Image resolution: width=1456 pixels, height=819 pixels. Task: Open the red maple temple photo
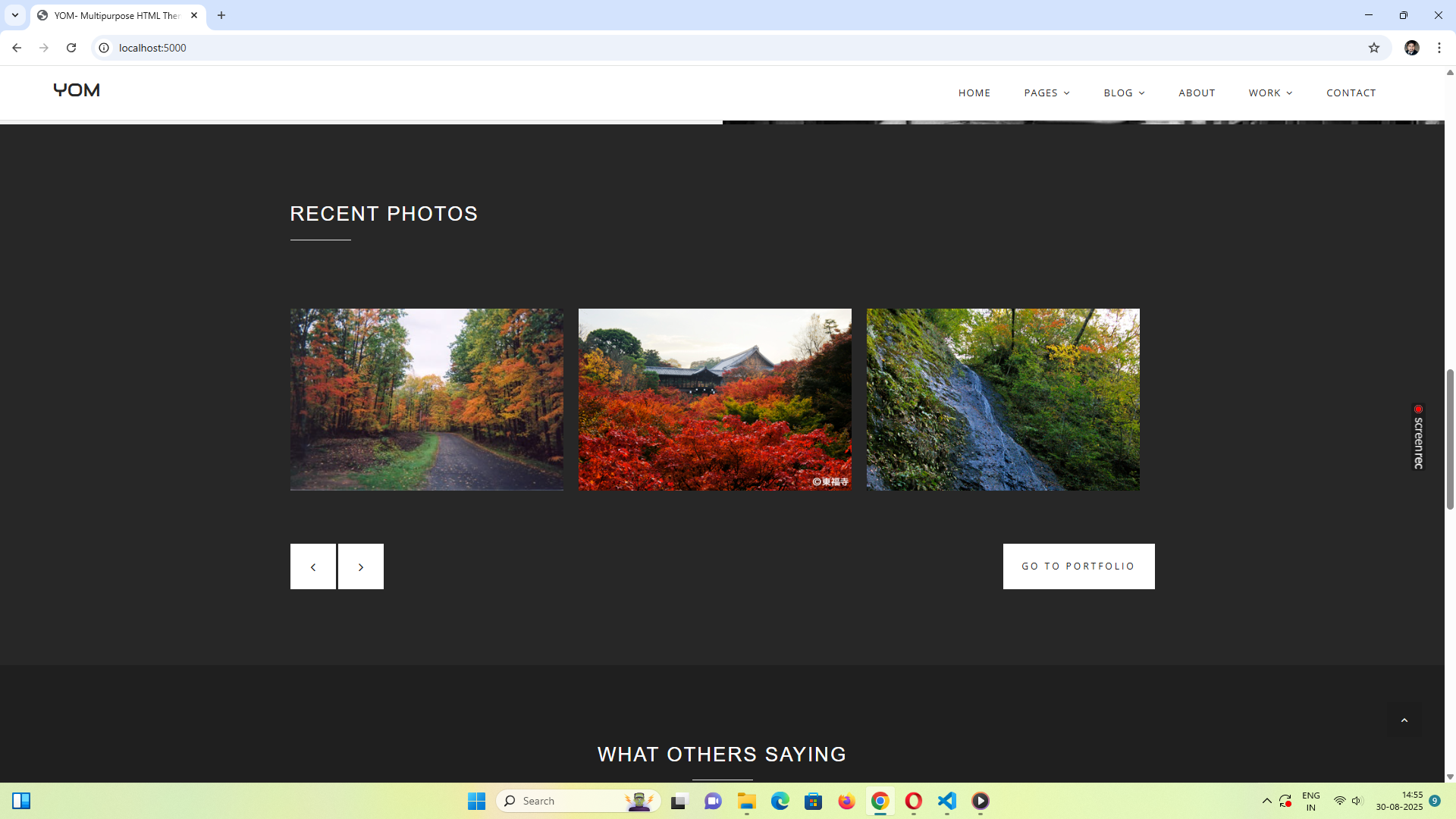[715, 400]
